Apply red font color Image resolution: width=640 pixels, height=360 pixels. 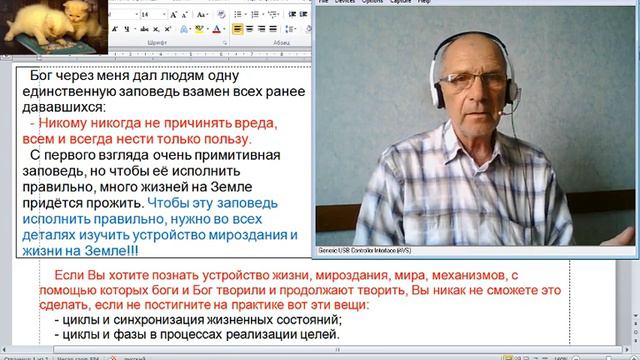[217, 29]
